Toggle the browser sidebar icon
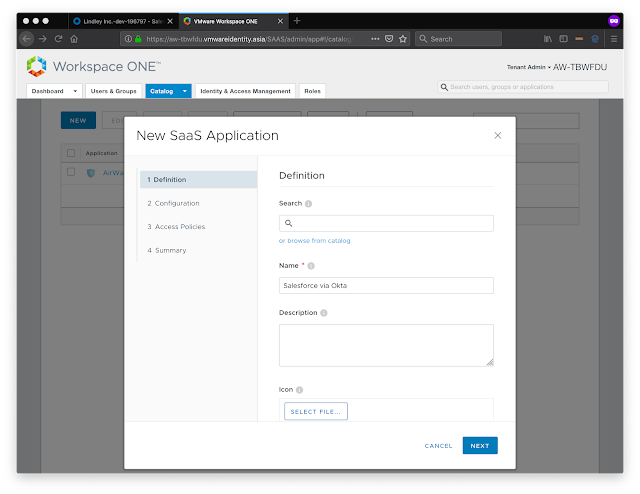 [563, 39]
